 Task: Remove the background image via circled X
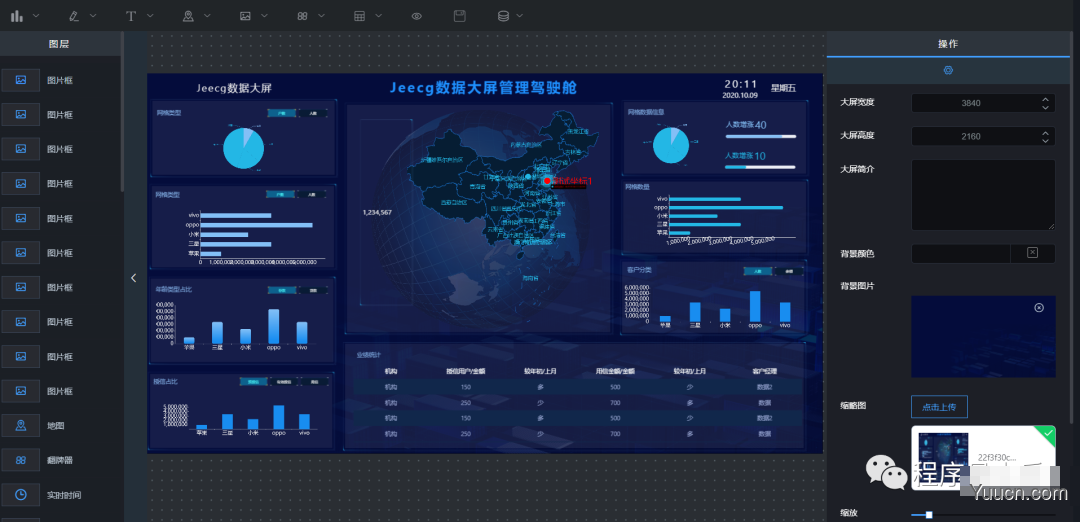1039,307
